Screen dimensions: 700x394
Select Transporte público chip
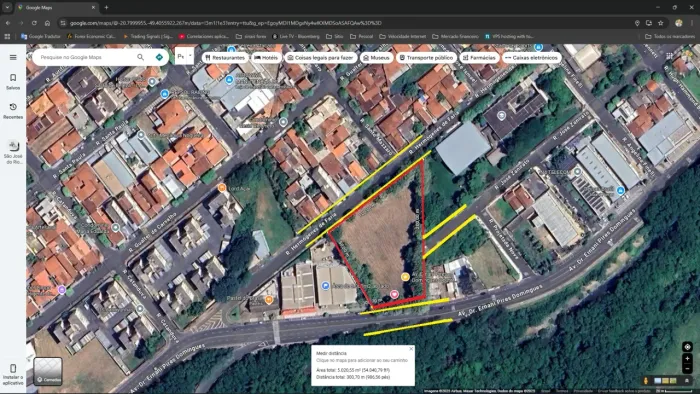coord(426,58)
